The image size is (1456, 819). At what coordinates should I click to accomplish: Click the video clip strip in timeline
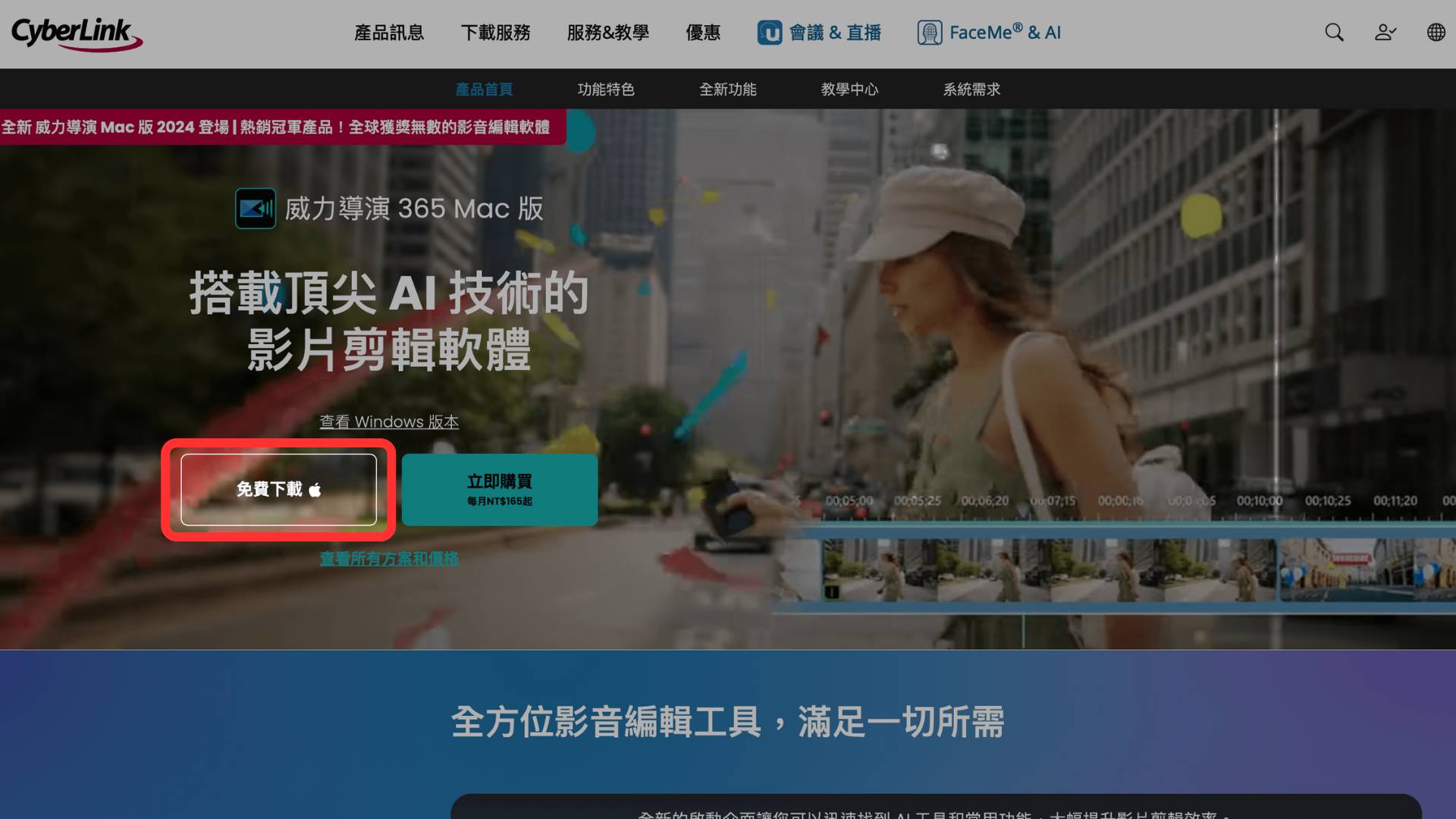1115,570
